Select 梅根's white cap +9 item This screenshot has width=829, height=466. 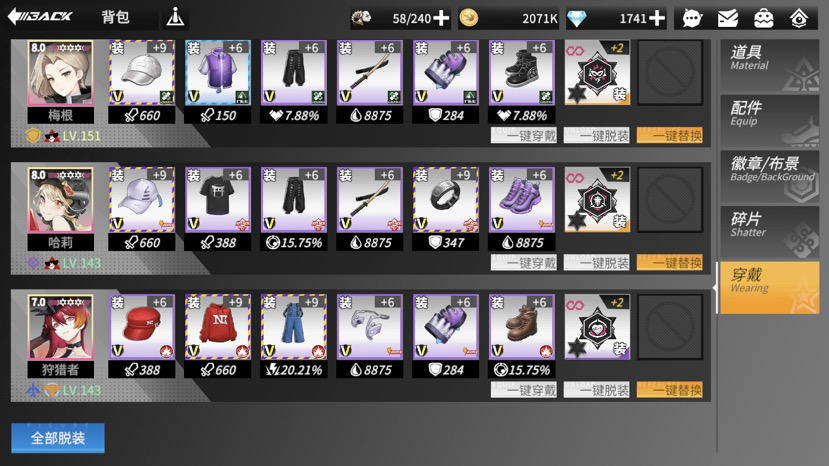pyautogui.click(x=142, y=73)
